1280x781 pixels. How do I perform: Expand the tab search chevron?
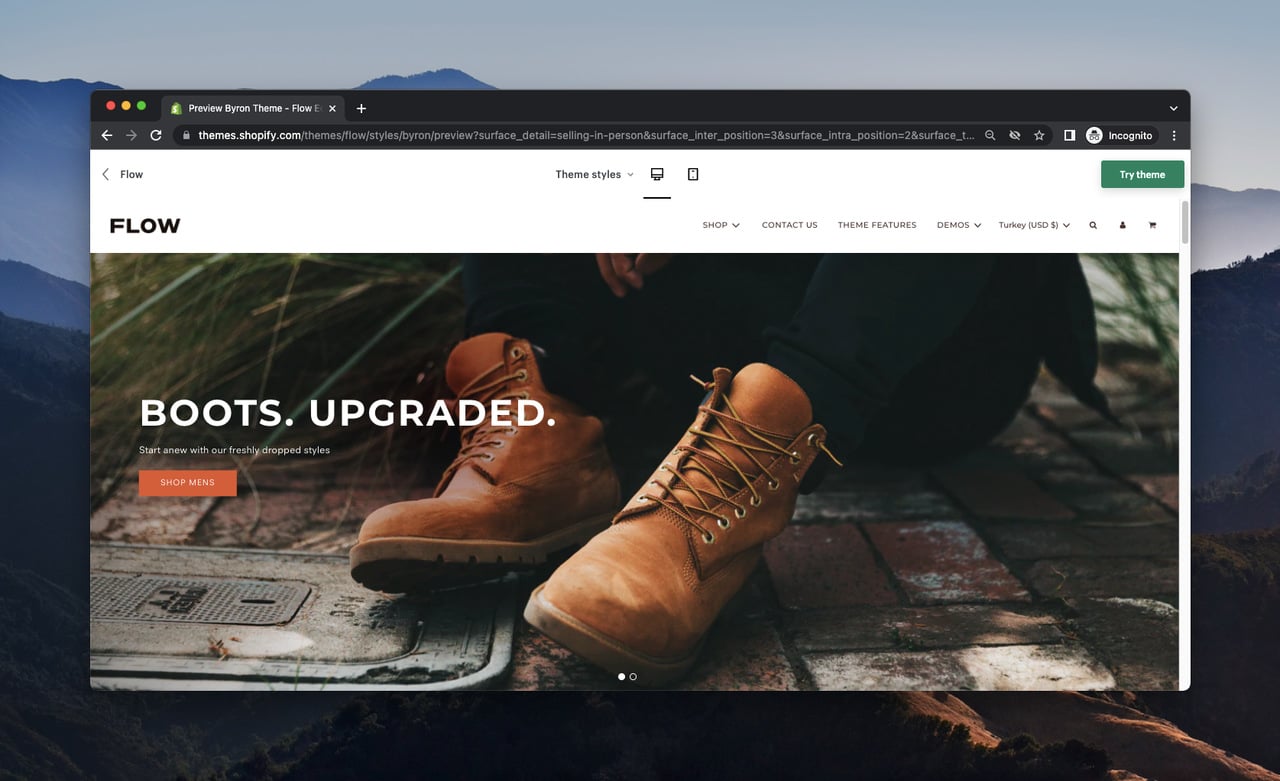pos(1173,108)
